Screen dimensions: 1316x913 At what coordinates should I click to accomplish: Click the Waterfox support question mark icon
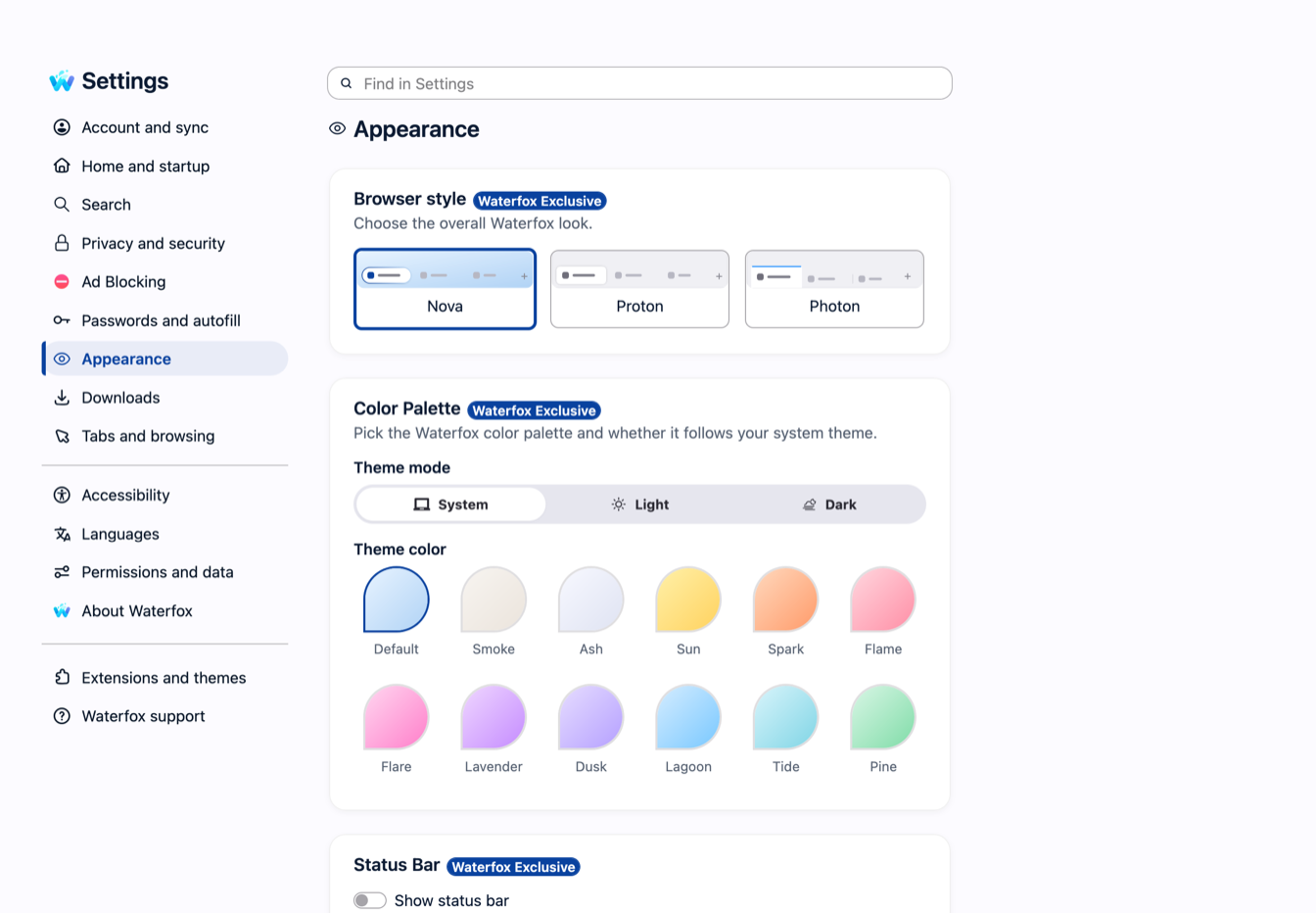tap(62, 716)
